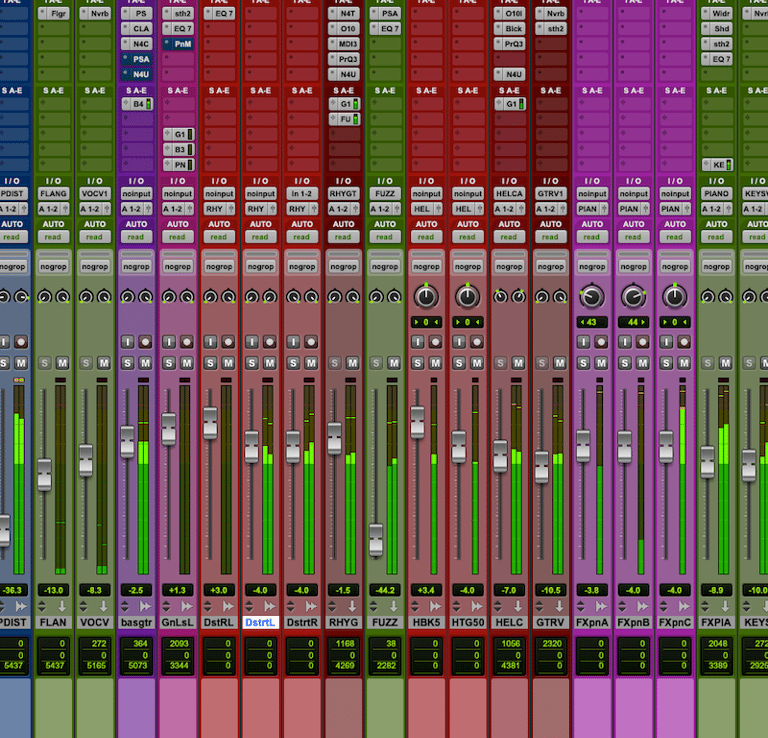Image resolution: width=768 pixels, height=738 pixels.
Task: Click the voice selector arrows on VOCV track
Action: tap(83, 607)
